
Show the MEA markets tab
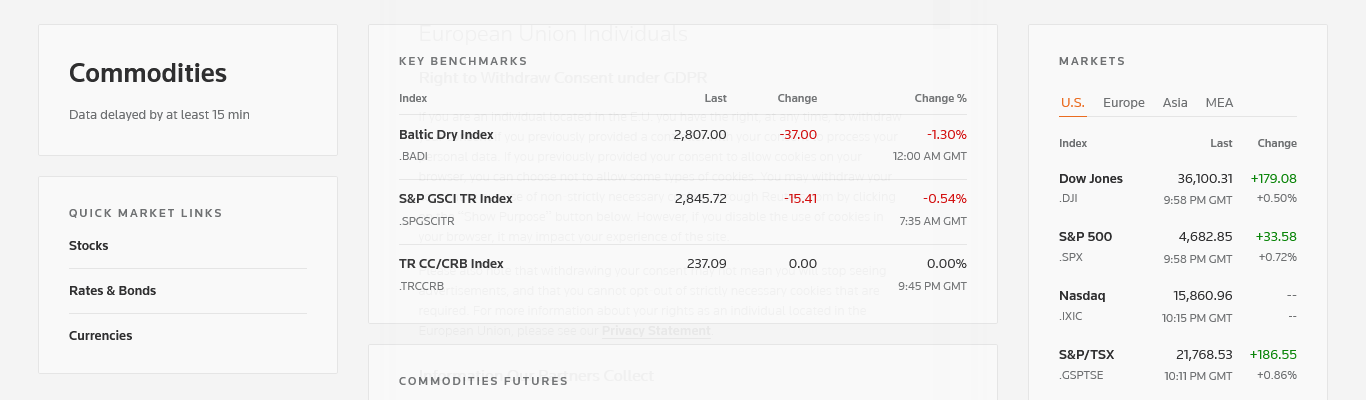(1219, 103)
